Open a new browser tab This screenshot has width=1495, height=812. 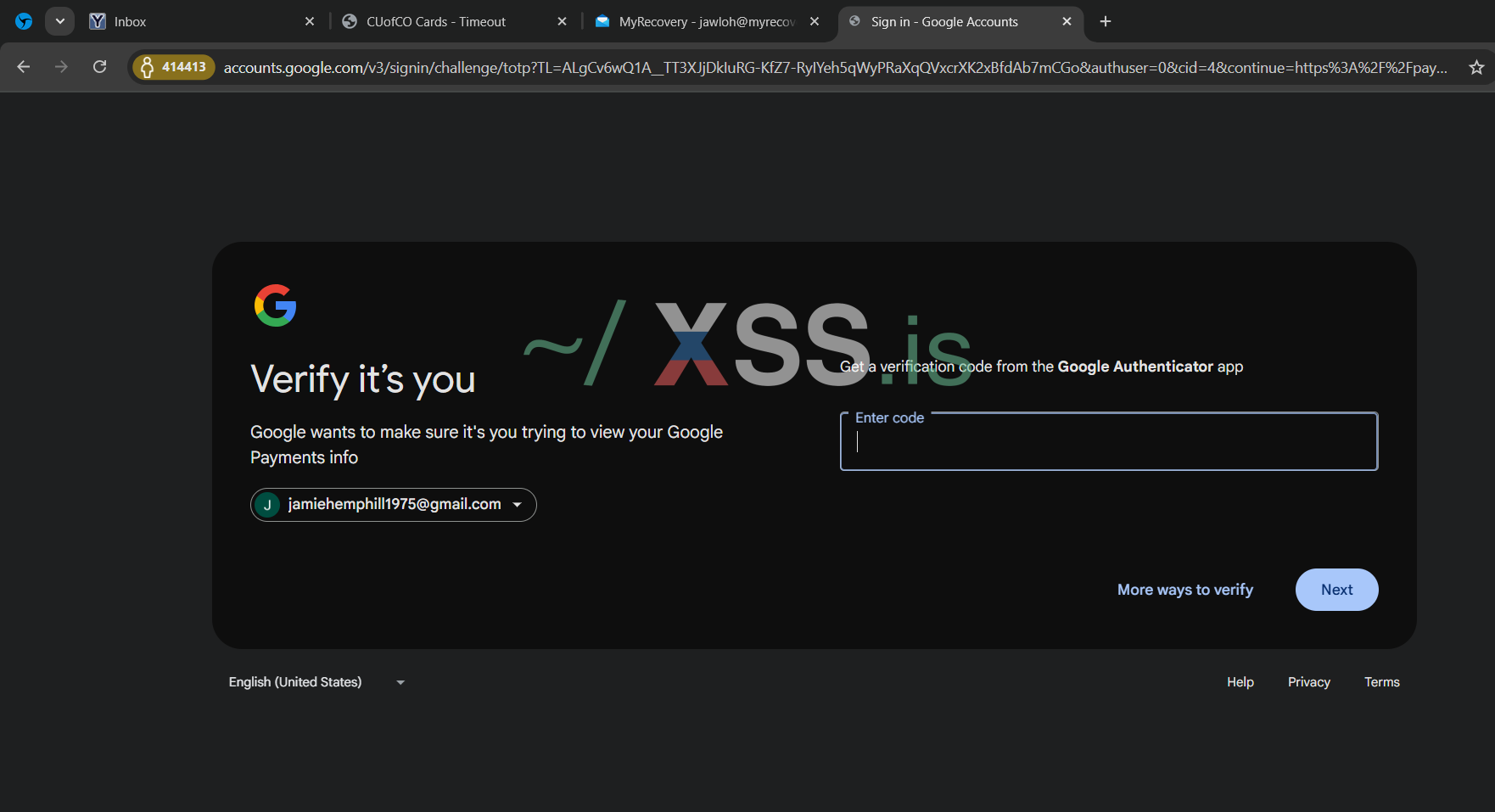tap(1105, 21)
